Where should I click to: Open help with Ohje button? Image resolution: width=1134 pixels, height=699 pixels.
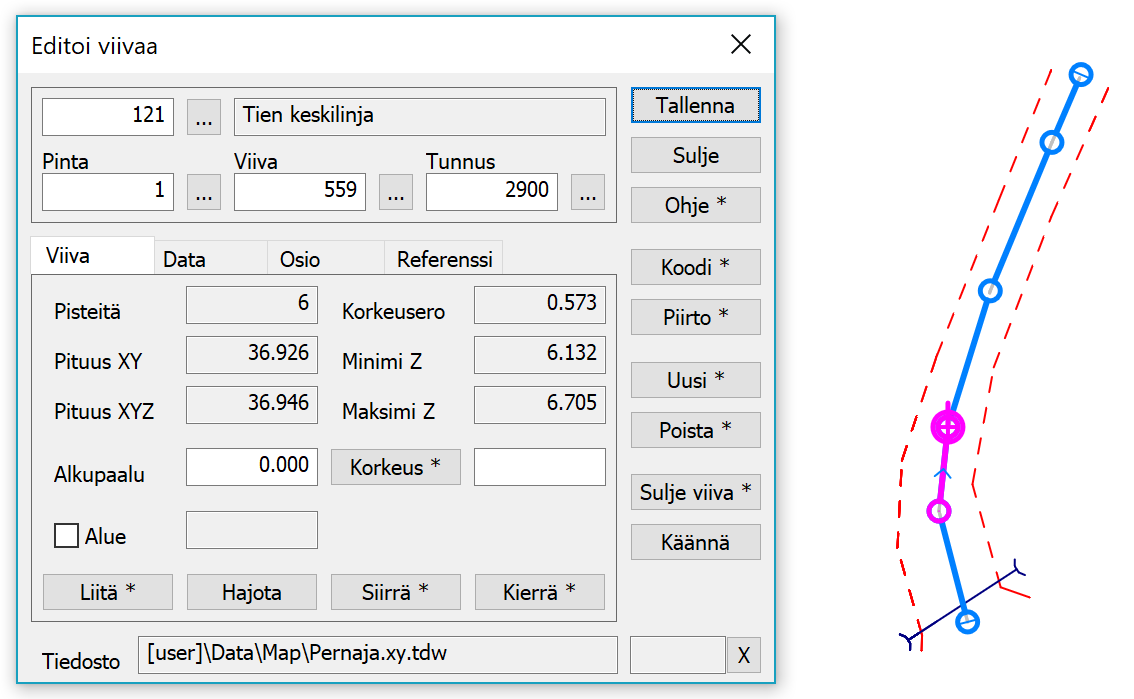point(695,205)
